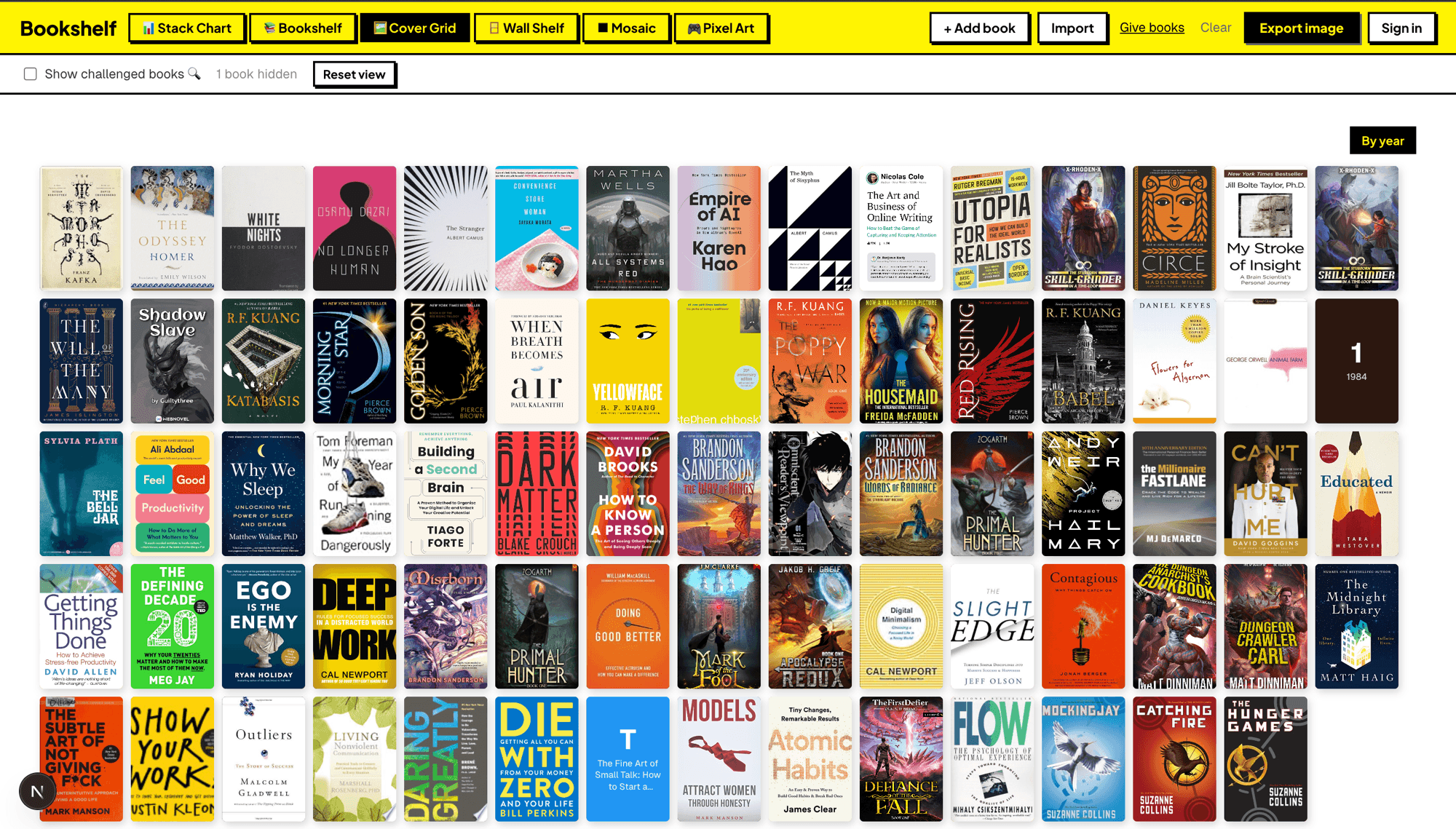Screen dimensions: 1456x829
Task: Open Dark Matter by Blake Crouch
Action: point(537,494)
